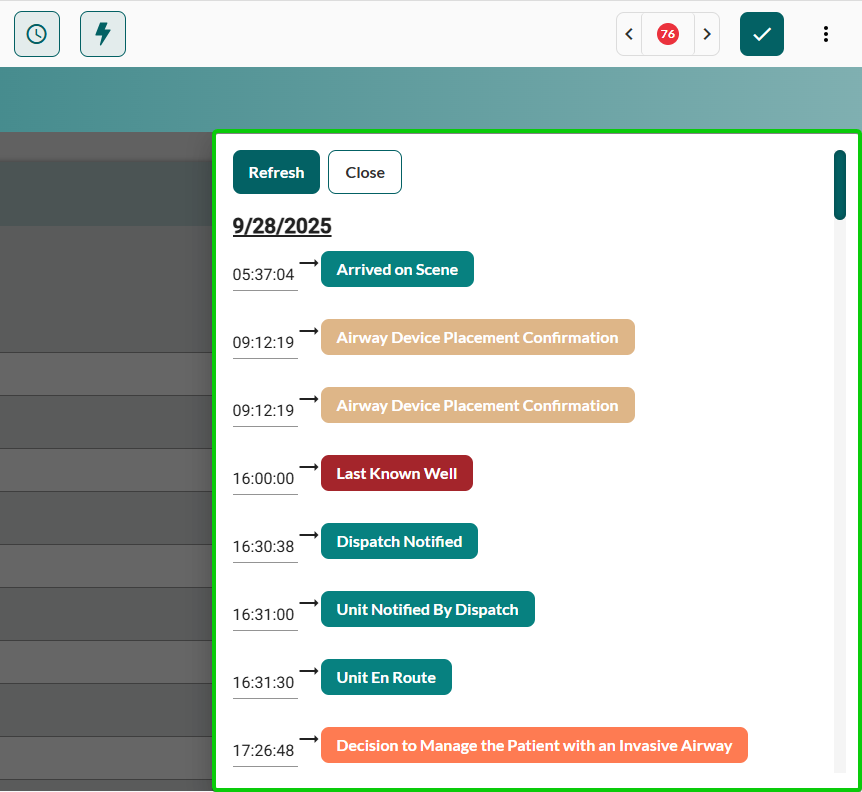Click the arrow icon next to Unit En Route
The image size is (862, 792).
[308, 668]
